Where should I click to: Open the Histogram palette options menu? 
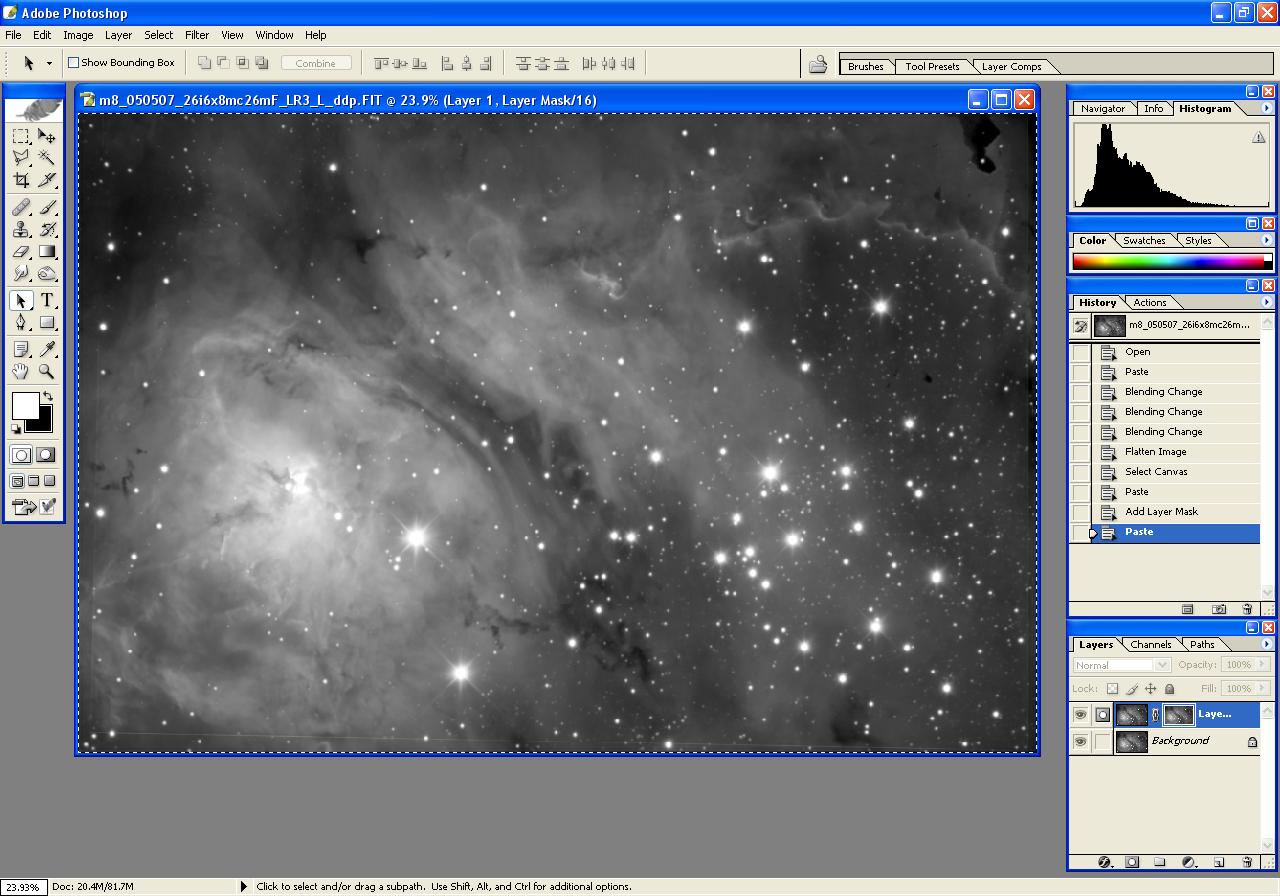click(x=1266, y=108)
